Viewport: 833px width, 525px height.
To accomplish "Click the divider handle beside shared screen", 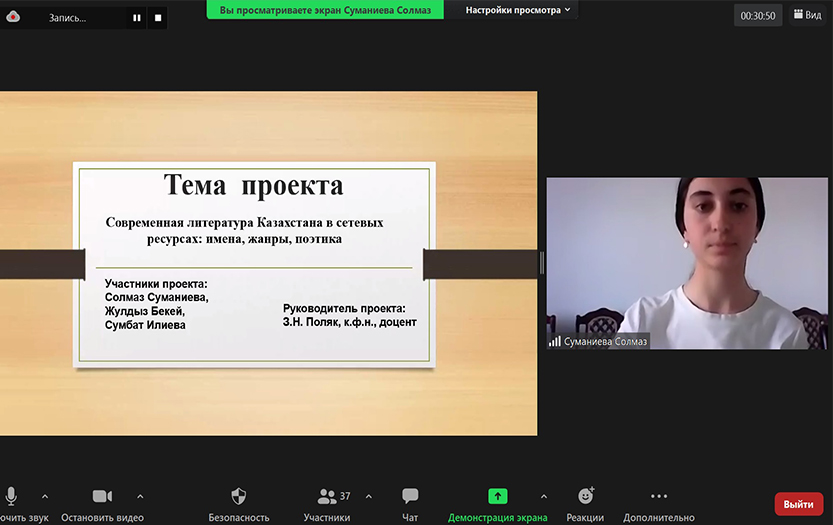I will pyautogui.click(x=542, y=263).
